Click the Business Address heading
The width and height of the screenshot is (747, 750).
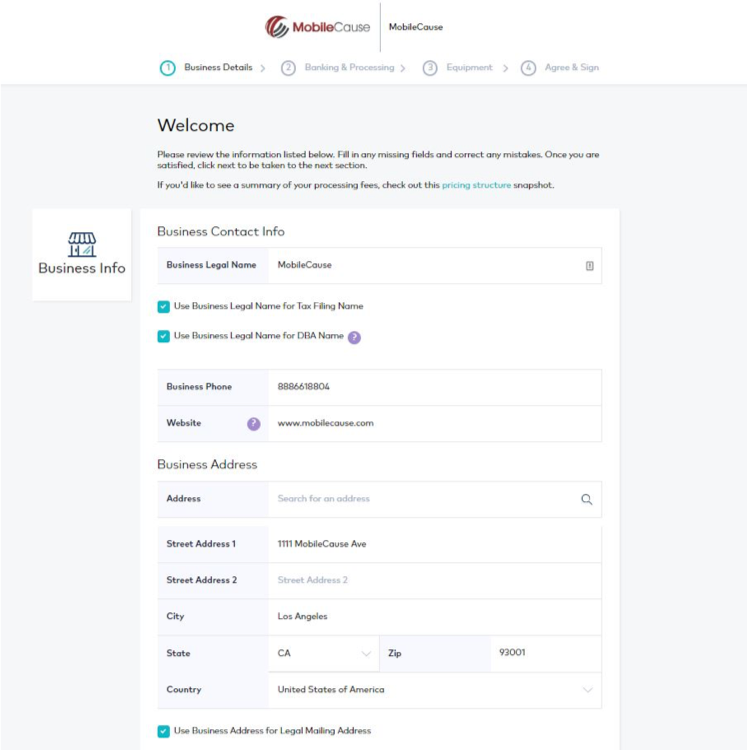(207, 464)
